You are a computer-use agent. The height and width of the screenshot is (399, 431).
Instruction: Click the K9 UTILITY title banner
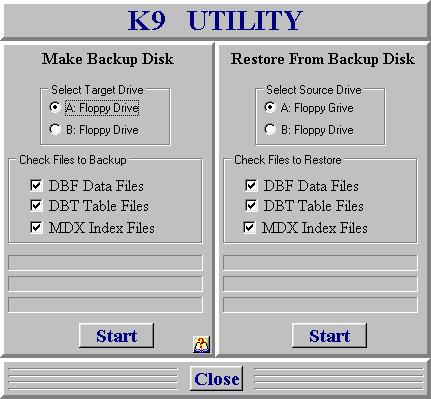tap(215, 21)
